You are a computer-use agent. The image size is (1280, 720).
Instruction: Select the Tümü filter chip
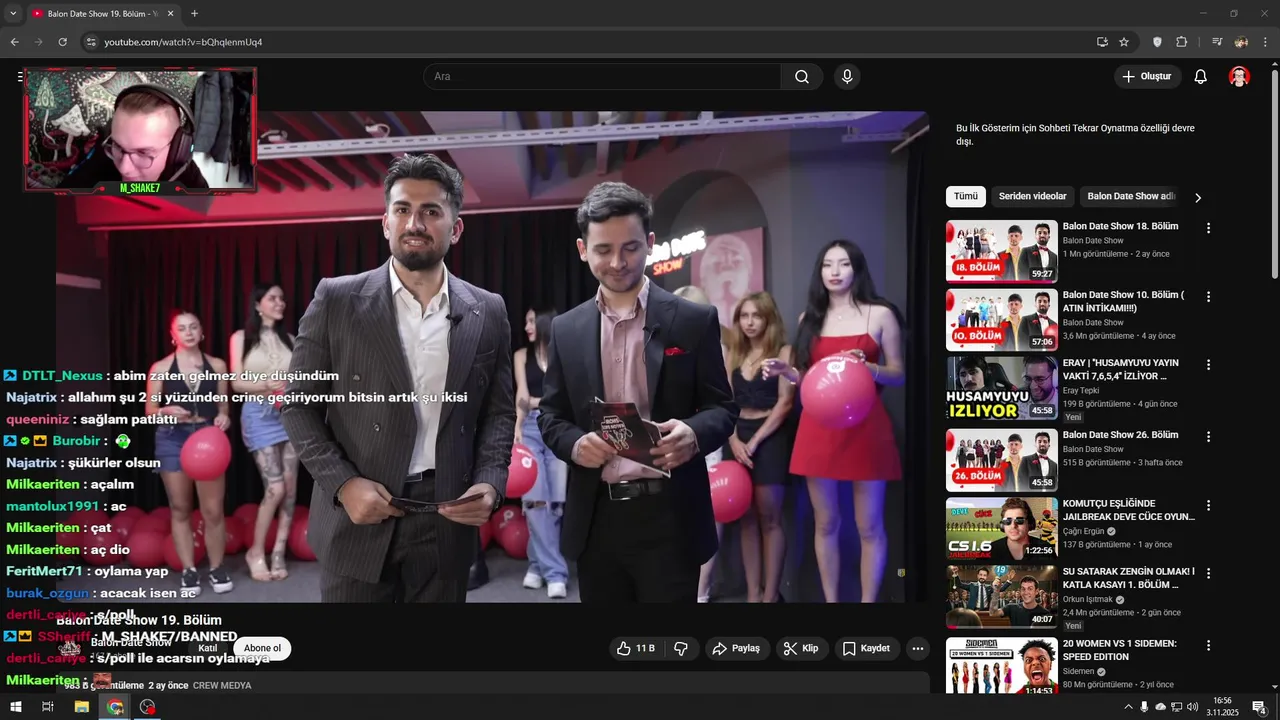965,197
